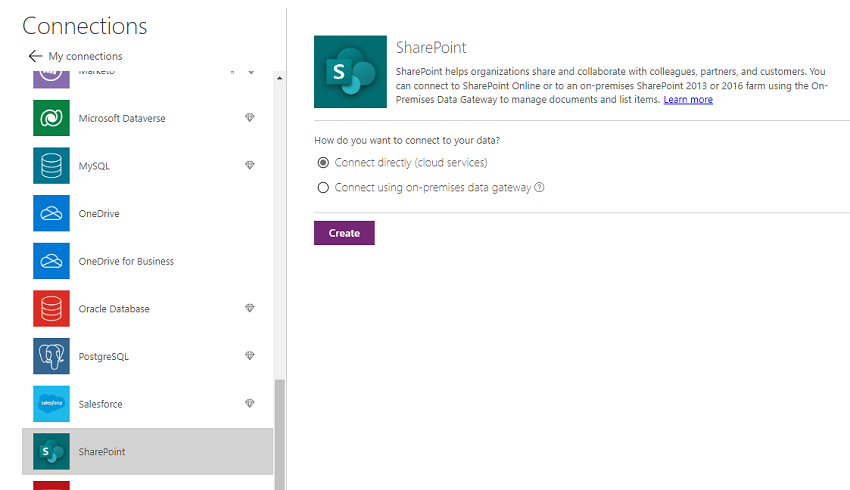Click the premium diamond beside PostgreSQL
This screenshot has width=850, height=490.
tap(249, 356)
